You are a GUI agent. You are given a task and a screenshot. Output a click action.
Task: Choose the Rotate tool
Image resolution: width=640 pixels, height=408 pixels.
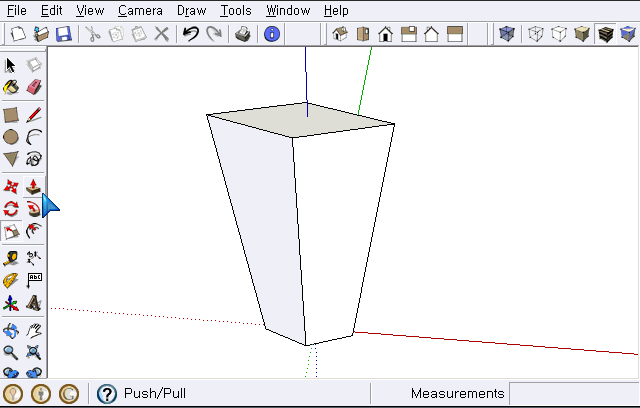click(x=11, y=209)
